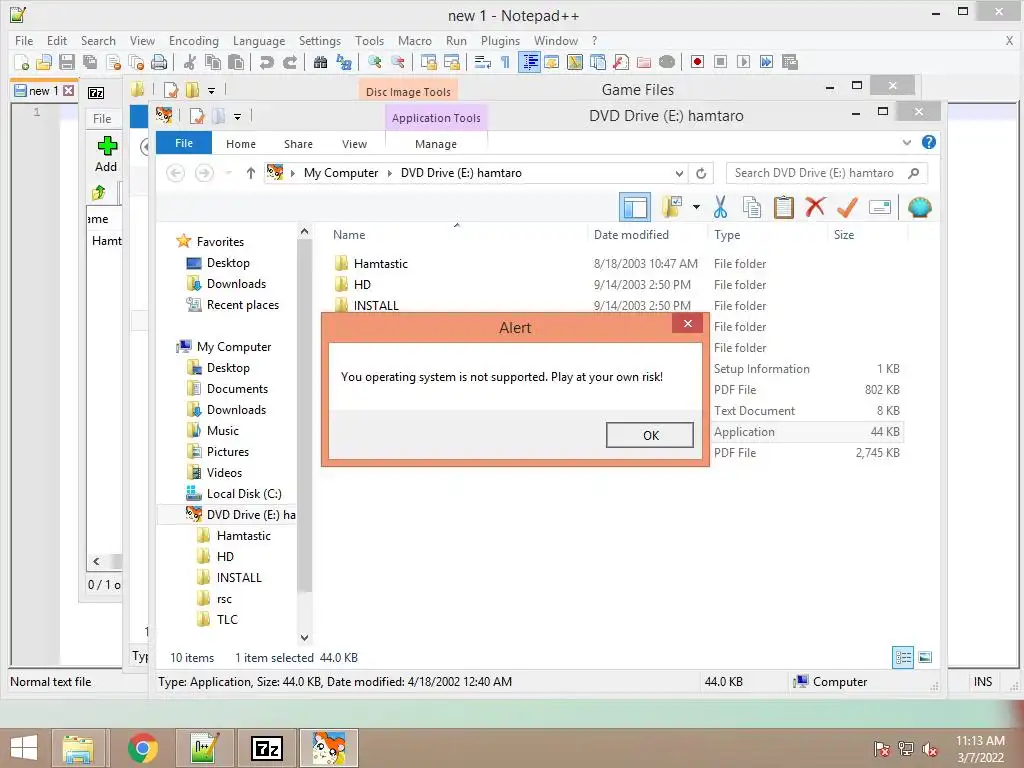Click the Save recorded macro icon
Viewport: 1024px width, 768px height.
click(790, 62)
